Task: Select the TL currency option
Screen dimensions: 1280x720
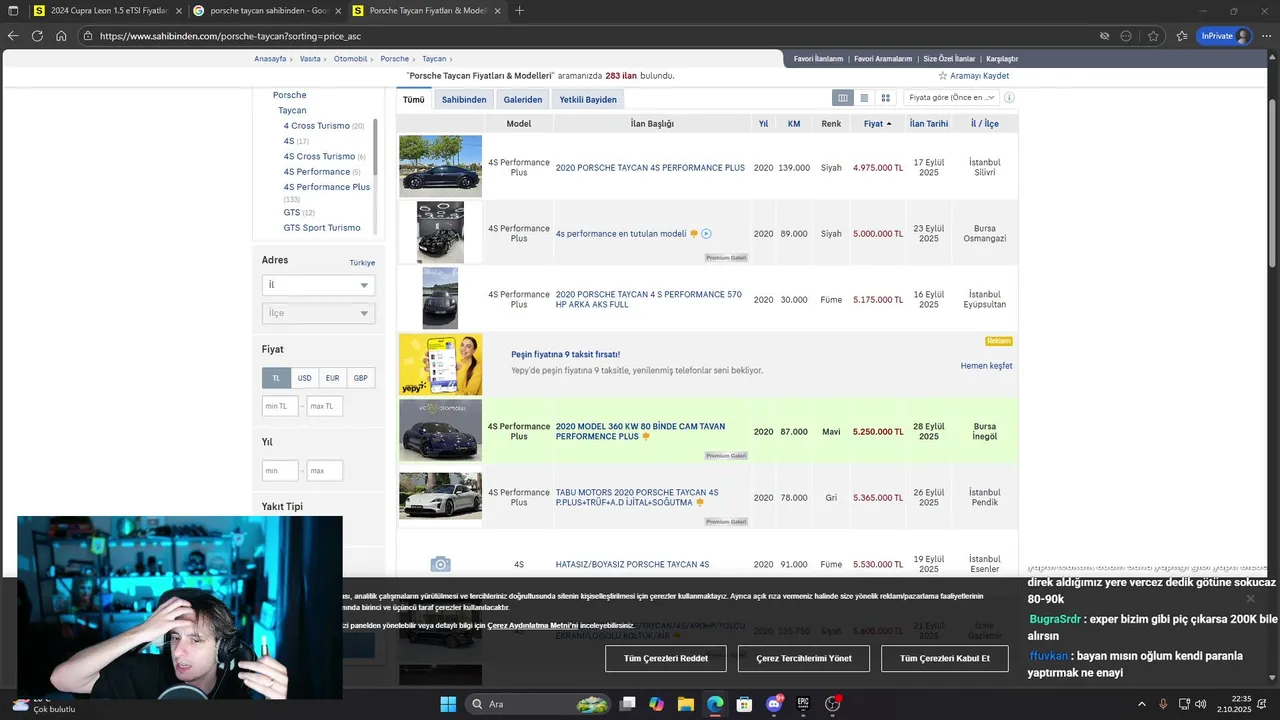Action: tap(276, 378)
